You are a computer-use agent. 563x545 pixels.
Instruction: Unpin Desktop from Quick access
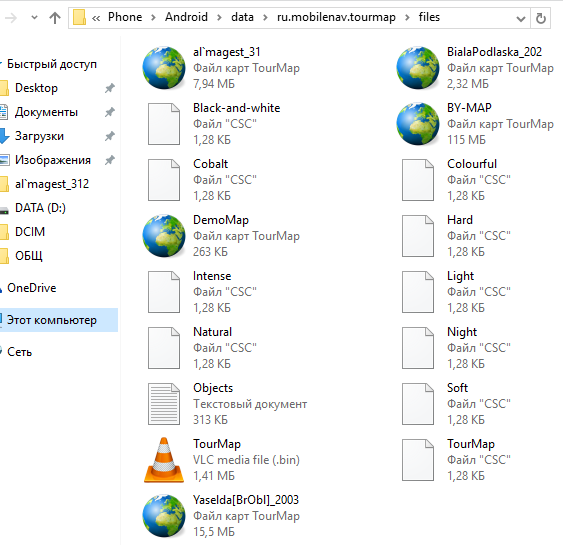(x=110, y=88)
